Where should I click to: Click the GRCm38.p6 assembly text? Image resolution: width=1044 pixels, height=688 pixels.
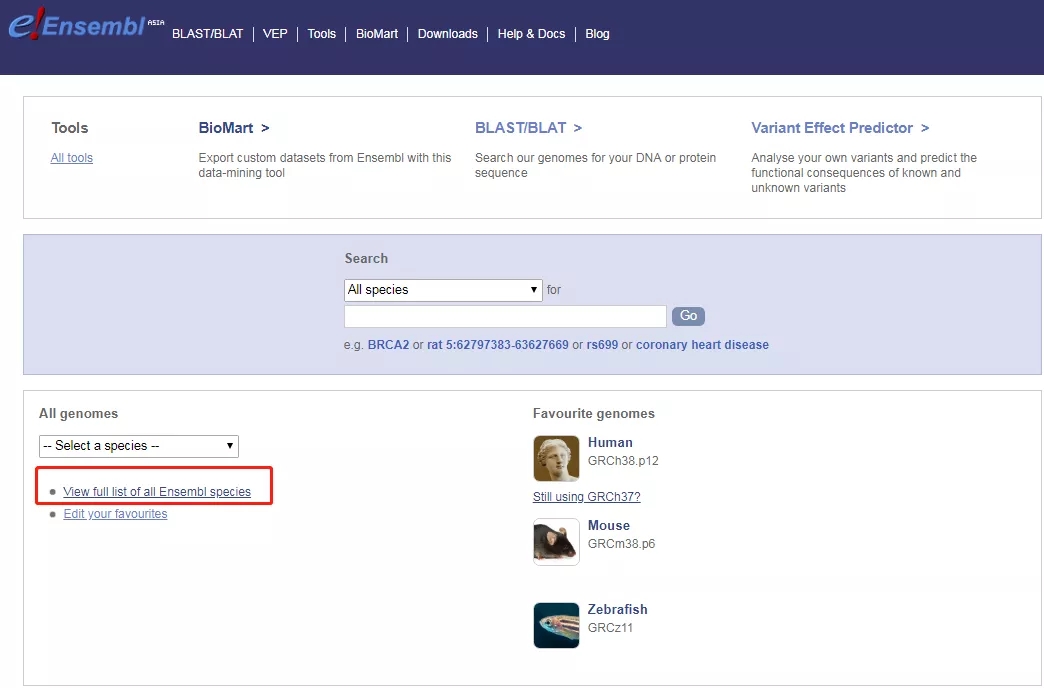coord(621,544)
